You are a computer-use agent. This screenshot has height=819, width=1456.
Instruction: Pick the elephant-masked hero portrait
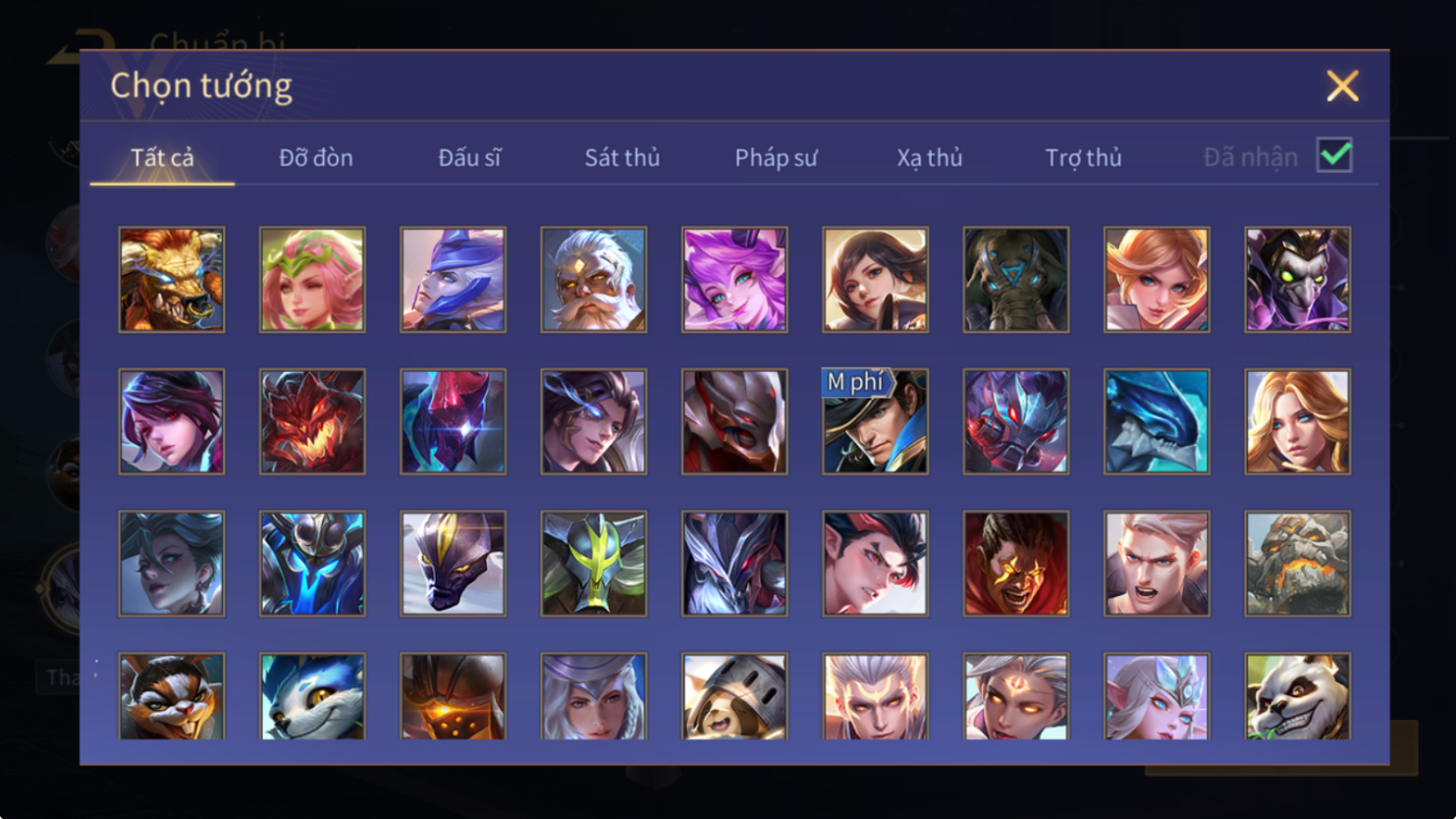1016,280
